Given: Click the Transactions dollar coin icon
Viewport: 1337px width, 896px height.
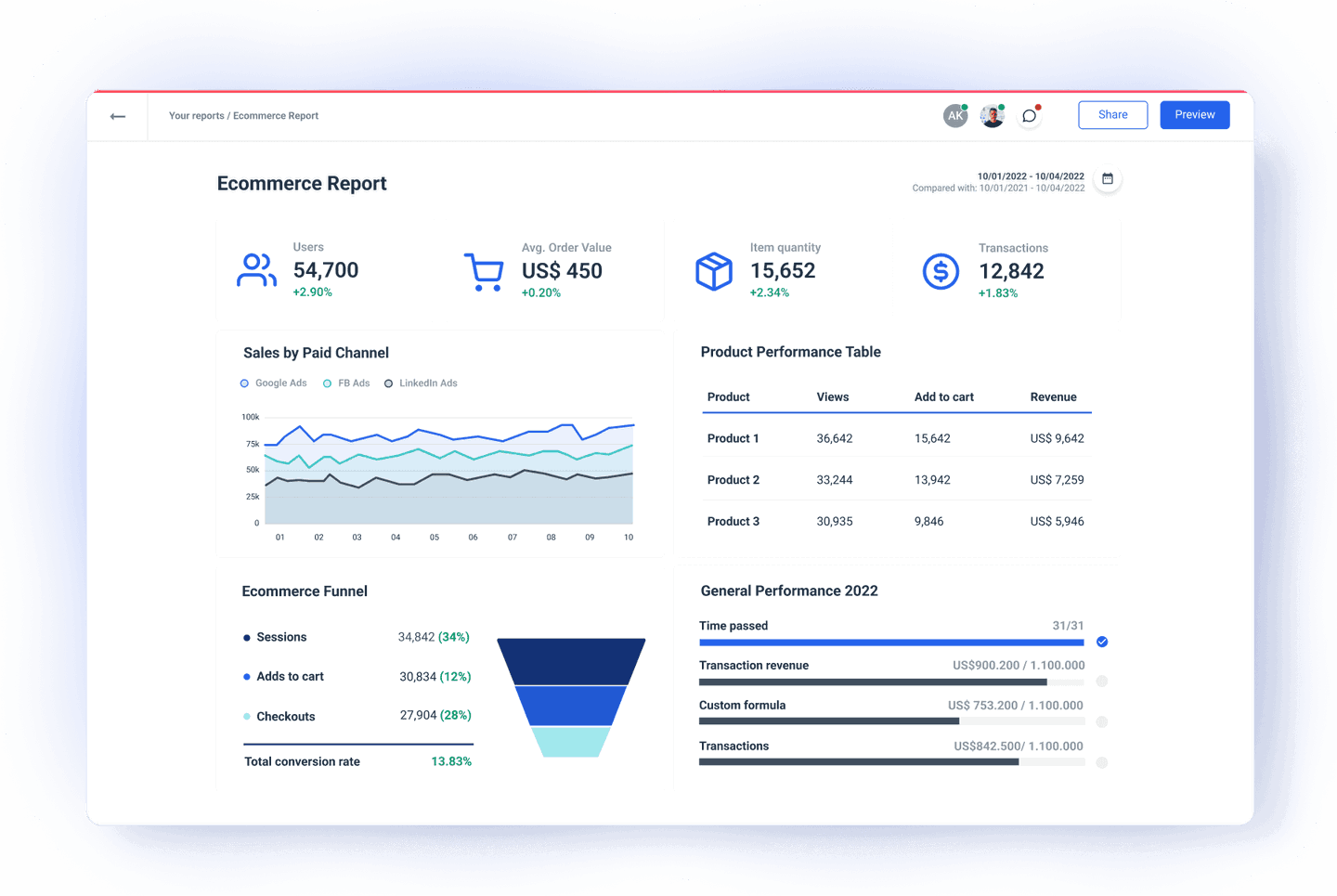Looking at the screenshot, I should pos(941,271).
